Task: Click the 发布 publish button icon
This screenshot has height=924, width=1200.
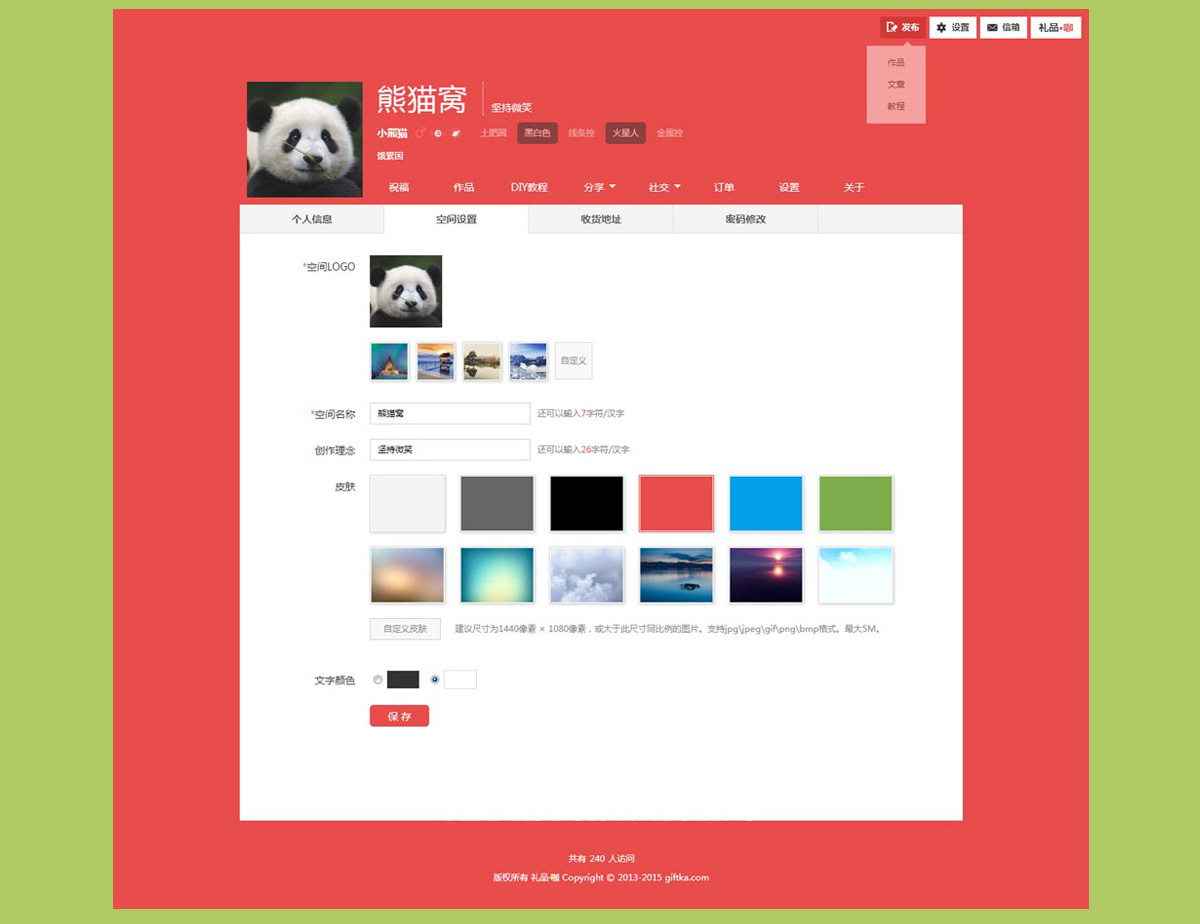Action: pos(892,28)
